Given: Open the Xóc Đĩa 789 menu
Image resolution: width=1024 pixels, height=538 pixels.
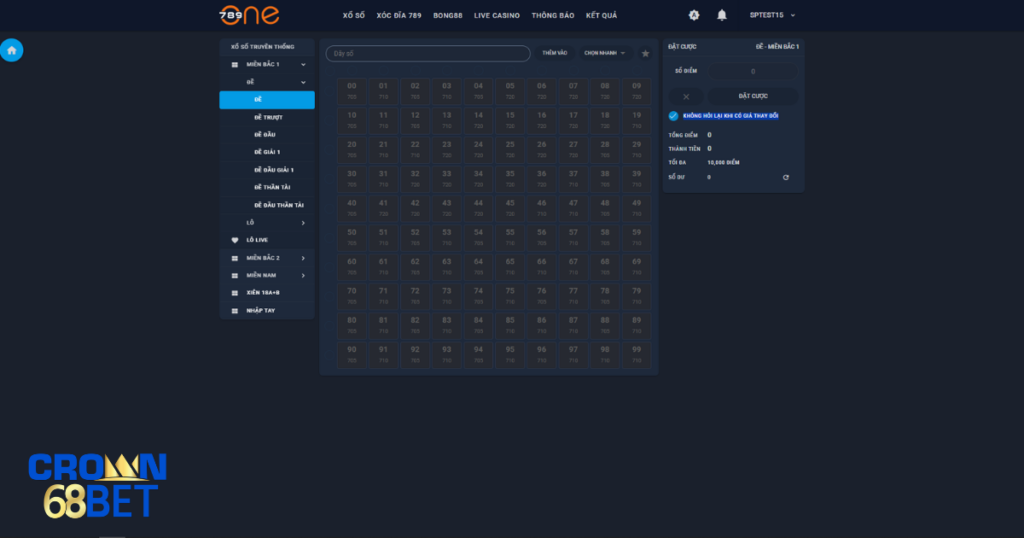Looking at the screenshot, I should tap(399, 15).
